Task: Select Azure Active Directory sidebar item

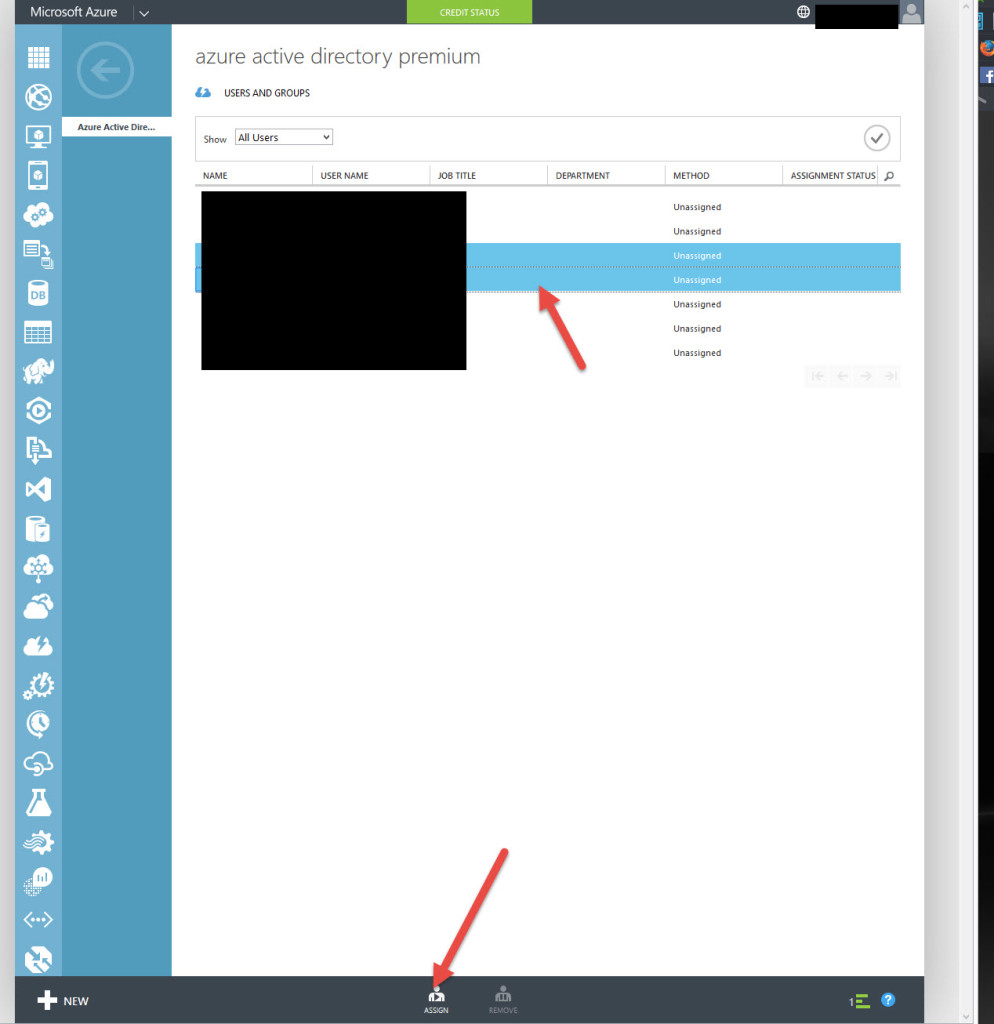Action: 116,127
